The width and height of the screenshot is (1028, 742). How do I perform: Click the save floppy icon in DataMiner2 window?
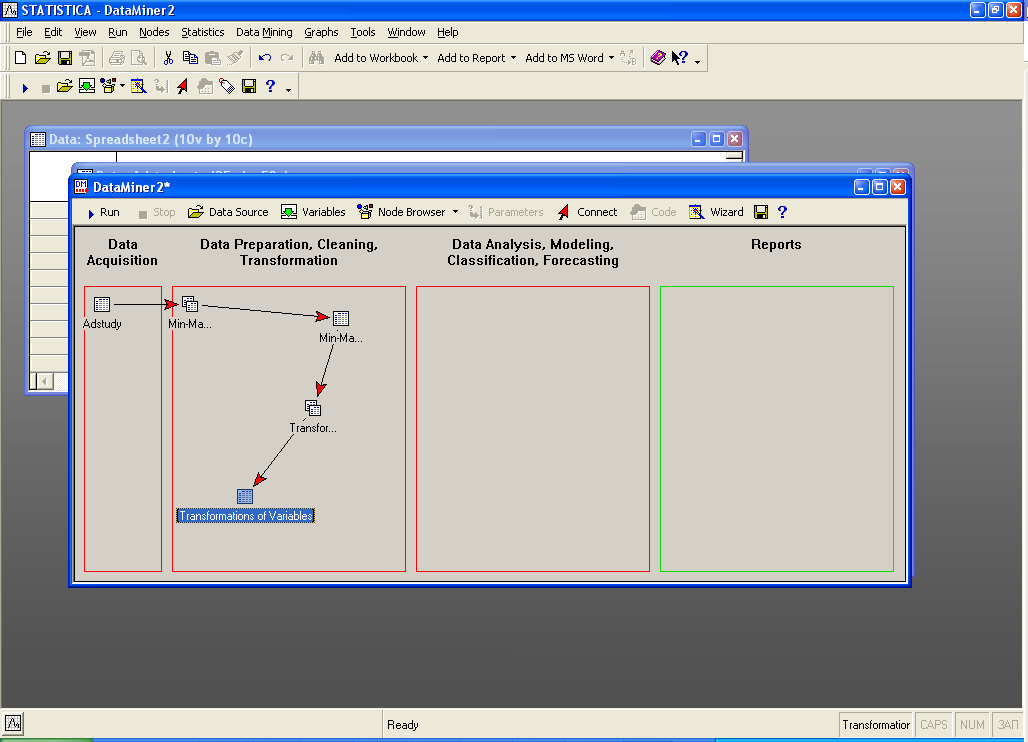coord(761,212)
